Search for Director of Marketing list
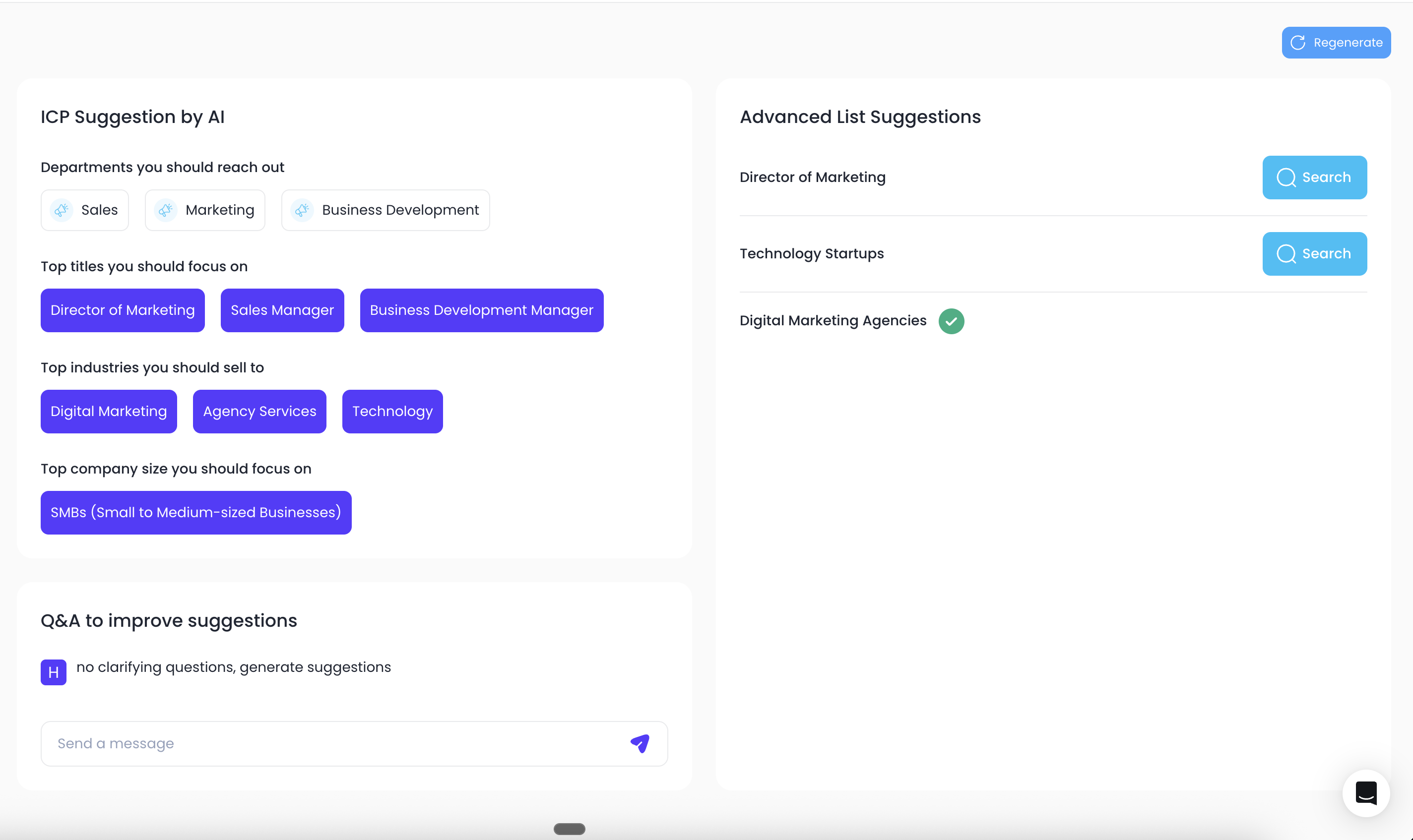Viewport: 1413px width, 840px height. point(1314,177)
